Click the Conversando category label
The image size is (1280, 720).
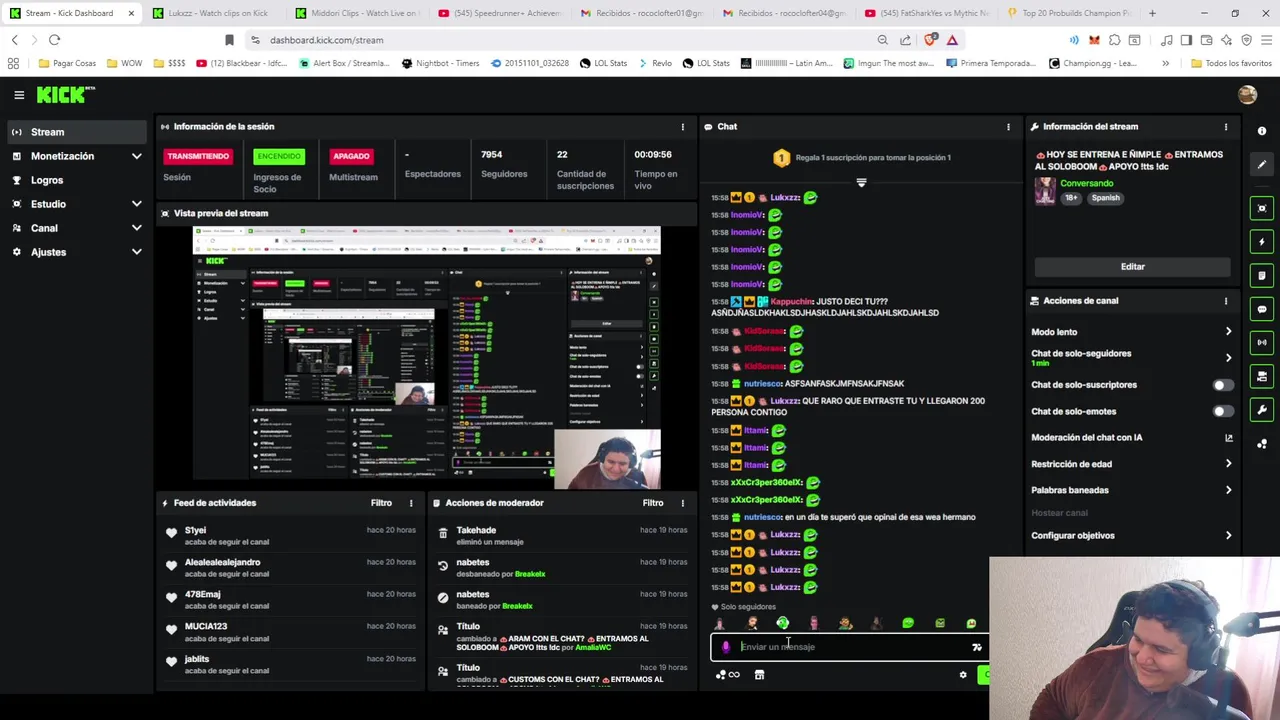[1086, 184]
